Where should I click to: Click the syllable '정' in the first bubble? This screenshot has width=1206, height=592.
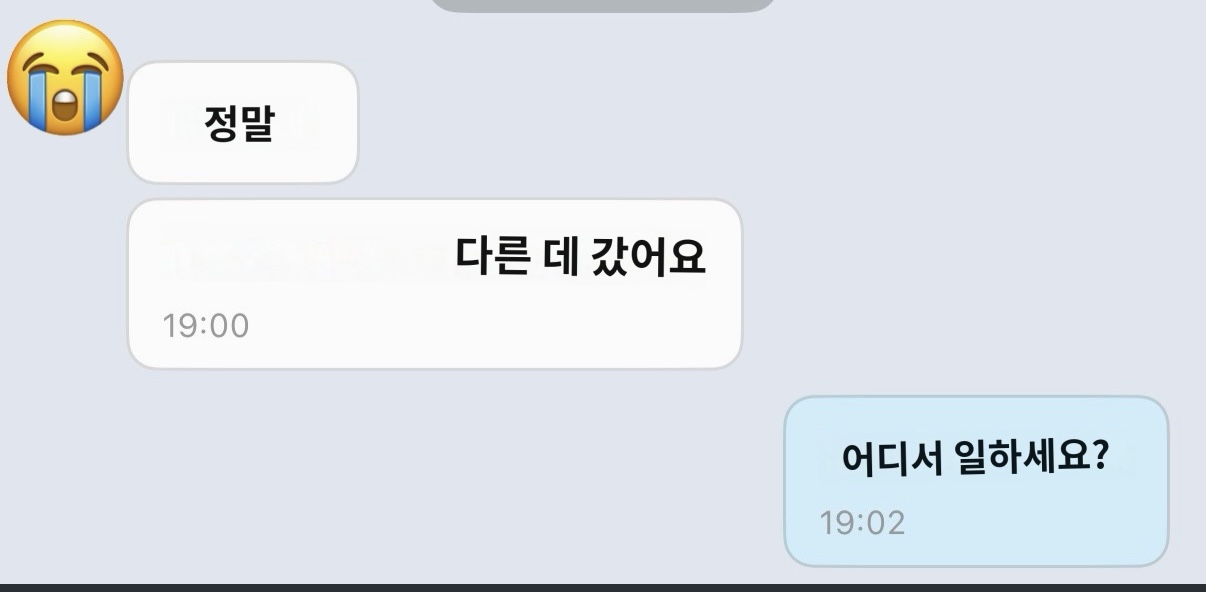tap(222, 123)
